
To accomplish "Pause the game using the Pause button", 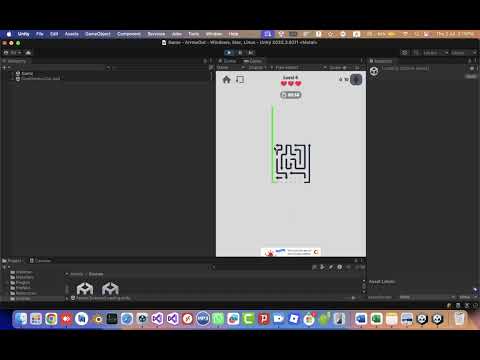I will 240,53.
